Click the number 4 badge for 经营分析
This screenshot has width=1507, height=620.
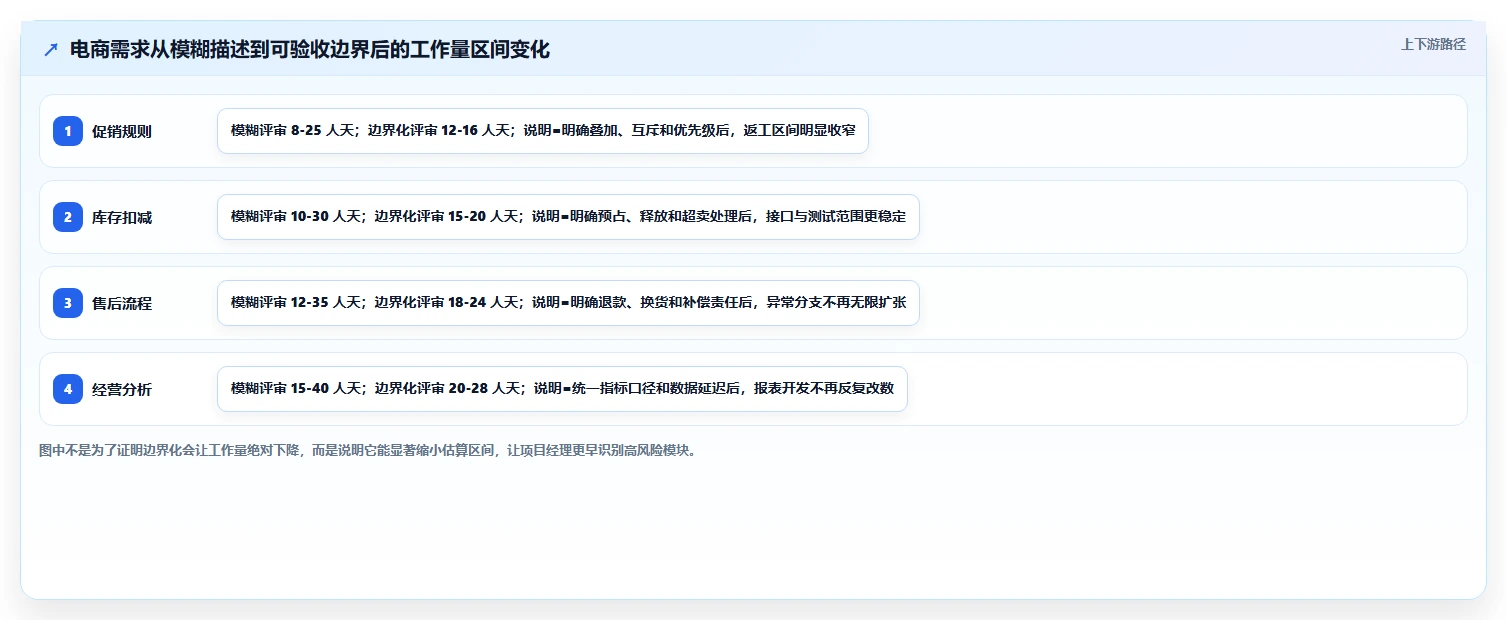click(x=68, y=389)
